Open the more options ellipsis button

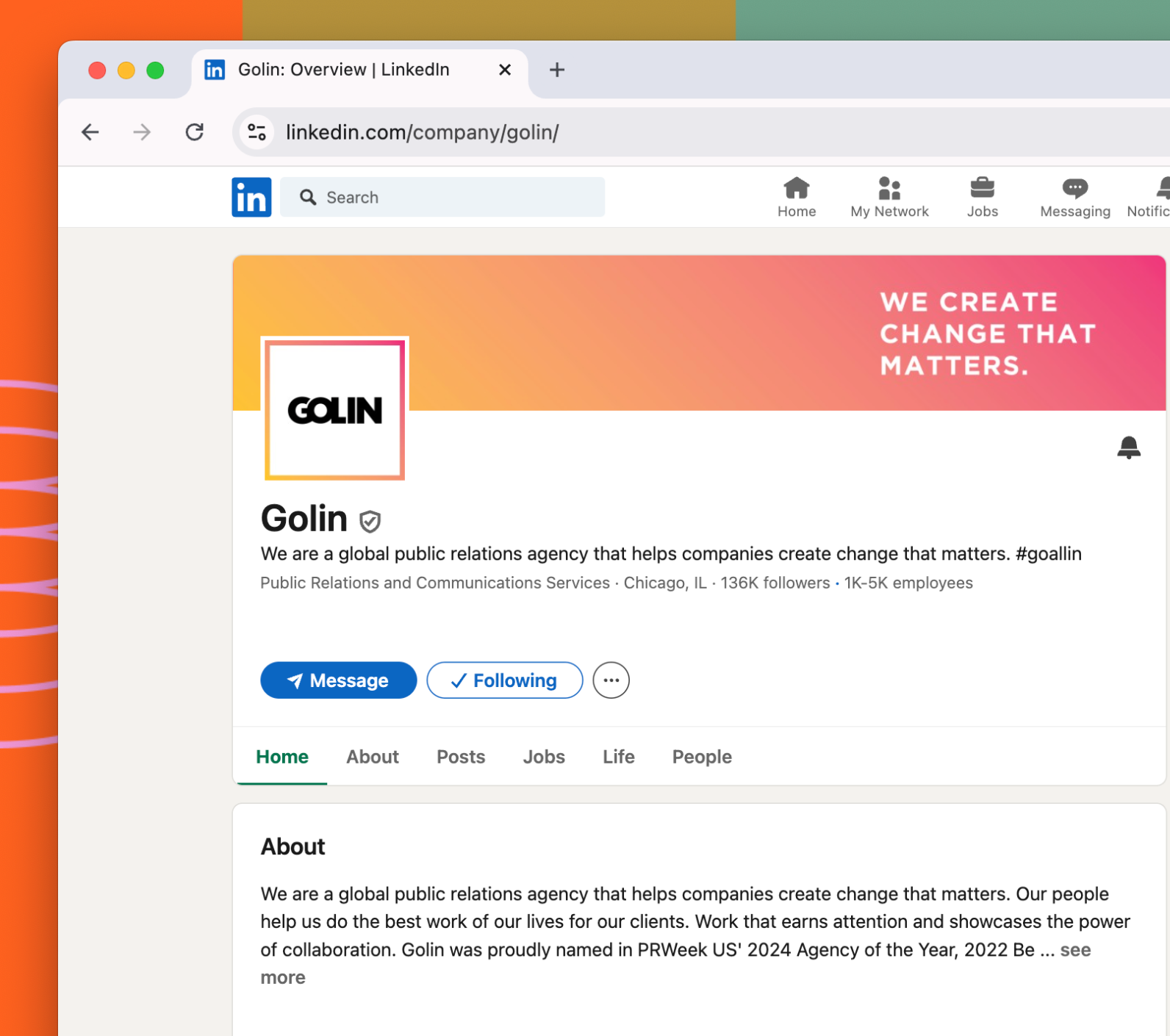tap(611, 680)
